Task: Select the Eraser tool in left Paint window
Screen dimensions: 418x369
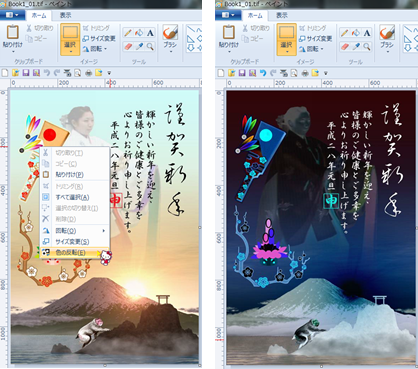Action: pos(128,46)
